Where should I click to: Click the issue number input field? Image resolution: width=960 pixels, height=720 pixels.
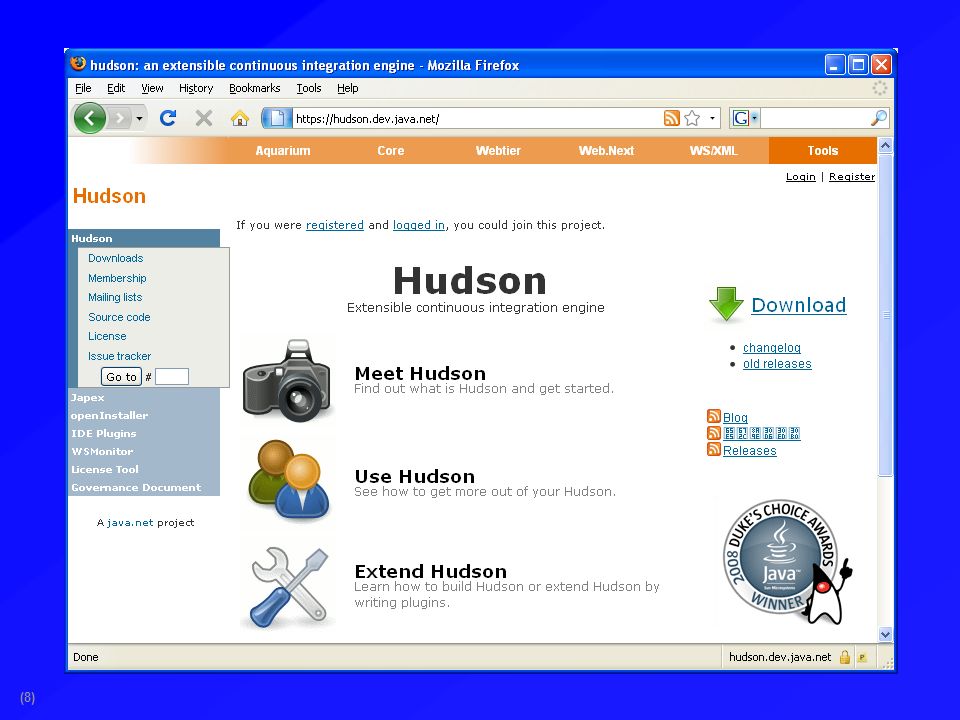(x=171, y=377)
